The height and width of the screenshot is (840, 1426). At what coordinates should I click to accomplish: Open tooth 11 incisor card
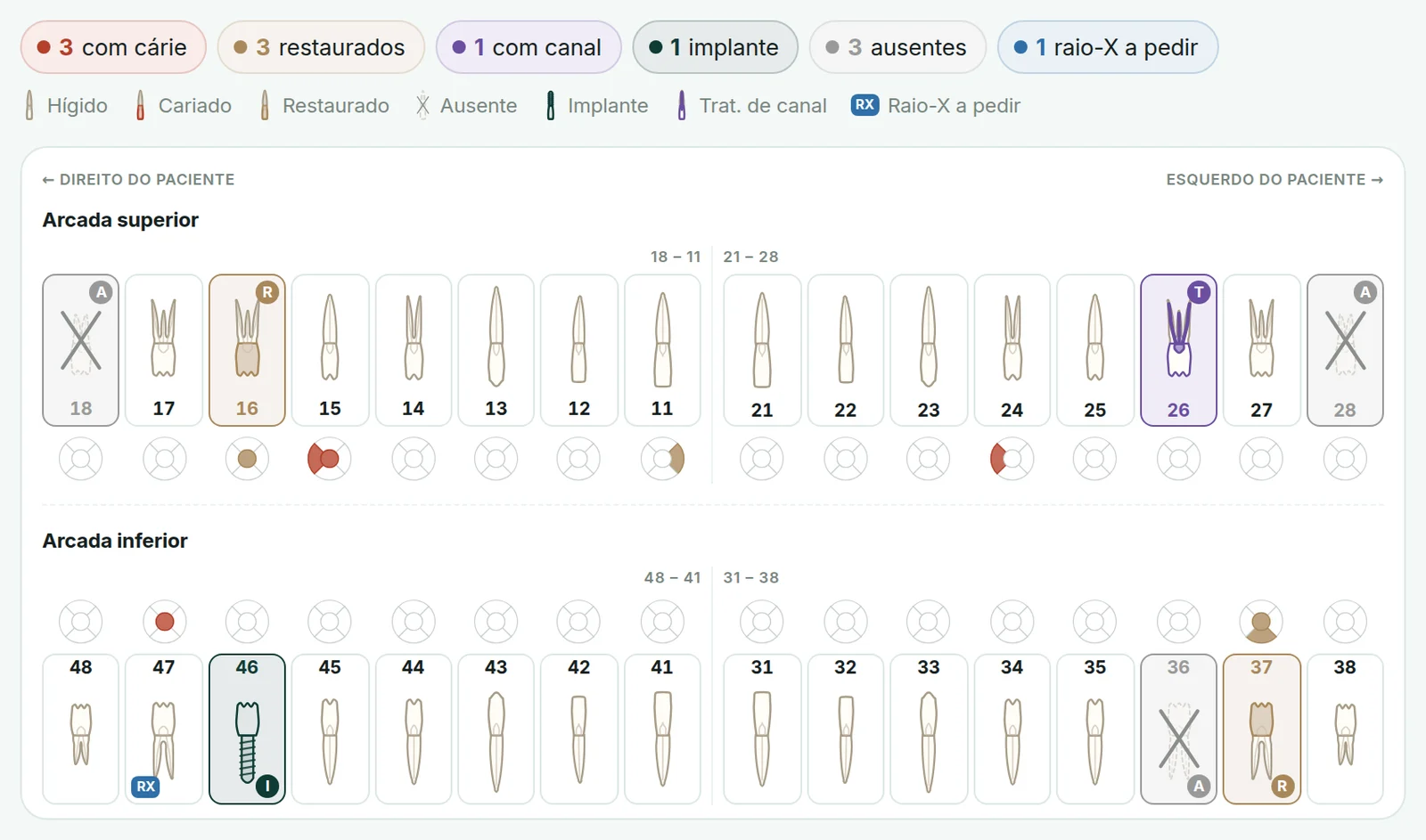pyautogui.click(x=662, y=350)
